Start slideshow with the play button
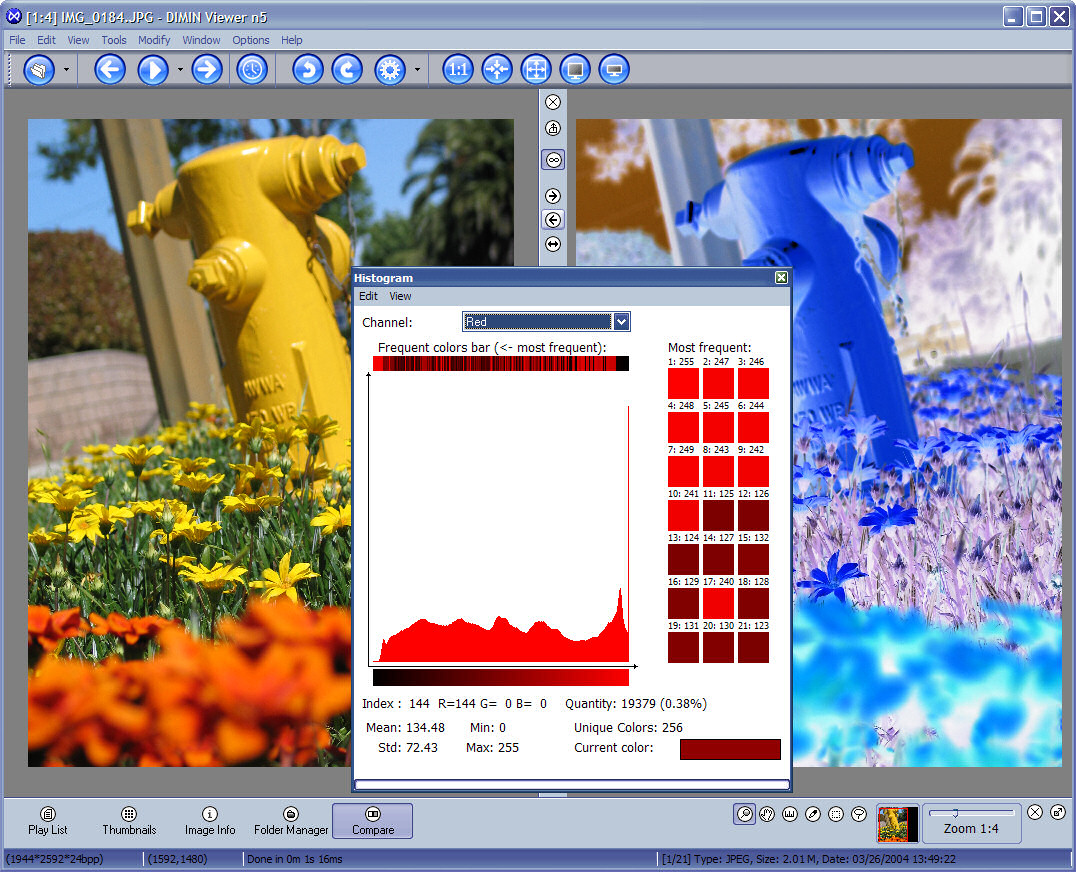The height and width of the screenshot is (872, 1076). point(152,70)
